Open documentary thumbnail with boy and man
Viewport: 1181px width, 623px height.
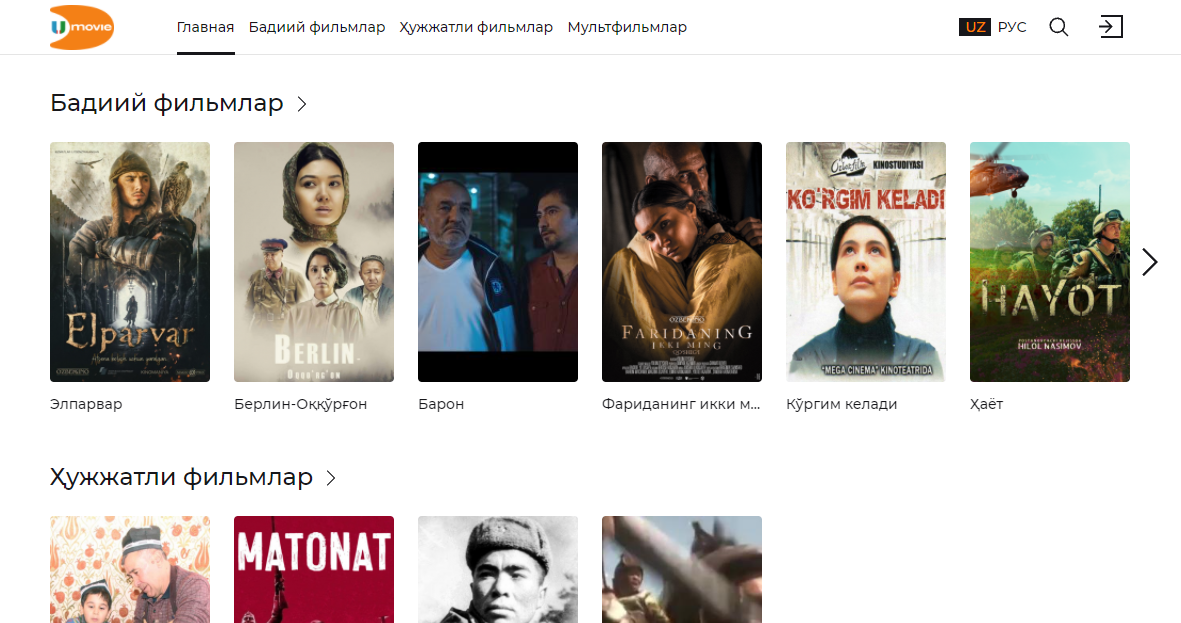(130, 570)
